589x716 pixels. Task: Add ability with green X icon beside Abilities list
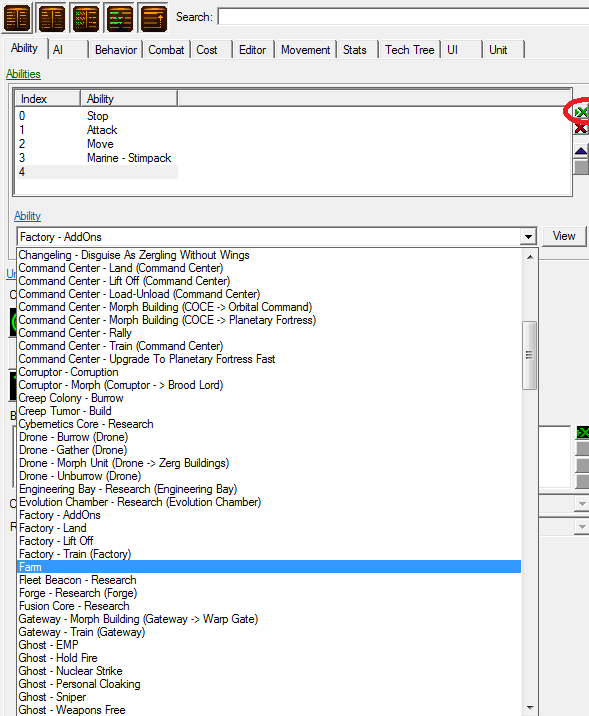point(581,112)
